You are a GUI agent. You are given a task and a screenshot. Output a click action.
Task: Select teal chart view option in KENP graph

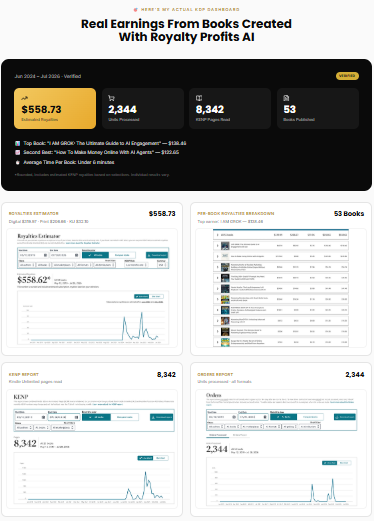pyautogui.click(x=145, y=458)
